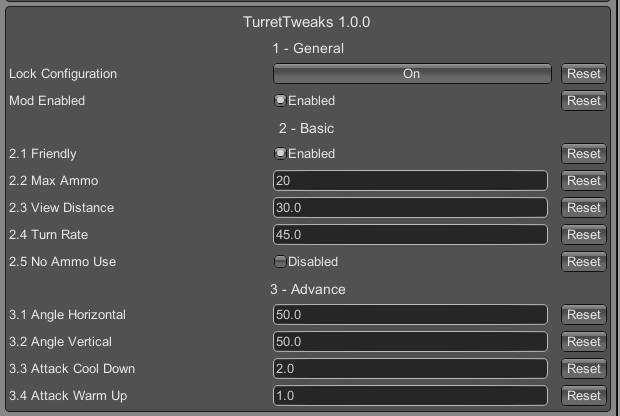Click the 2.4 Turn Rate input field
Viewport: 620px width, 416px height.
[x=410, y=234]
